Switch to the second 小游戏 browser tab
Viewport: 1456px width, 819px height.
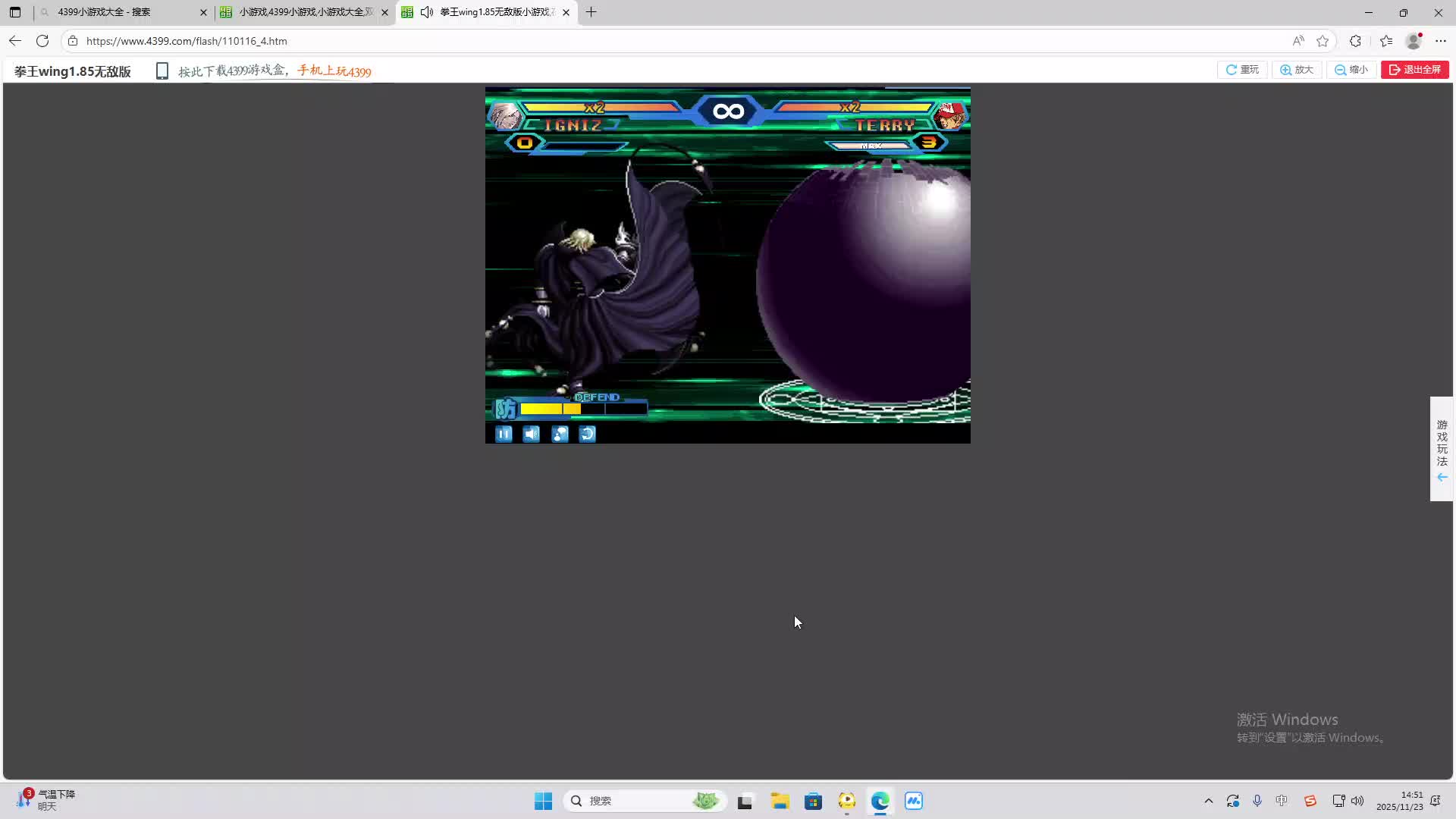(x=303, y=12)
